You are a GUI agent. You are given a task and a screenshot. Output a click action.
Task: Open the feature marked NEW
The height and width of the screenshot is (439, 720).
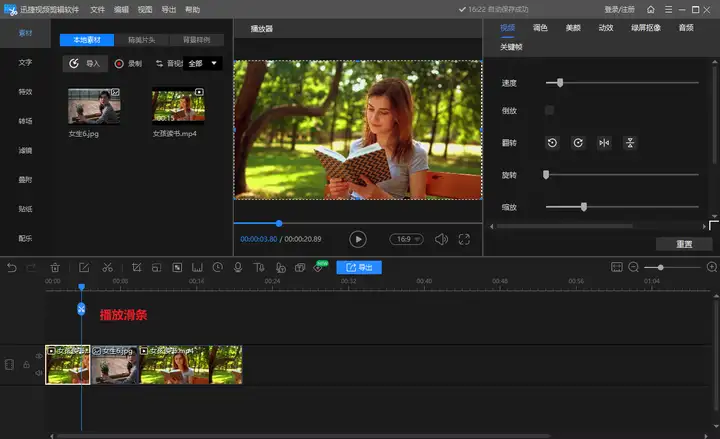pos(320,267)
